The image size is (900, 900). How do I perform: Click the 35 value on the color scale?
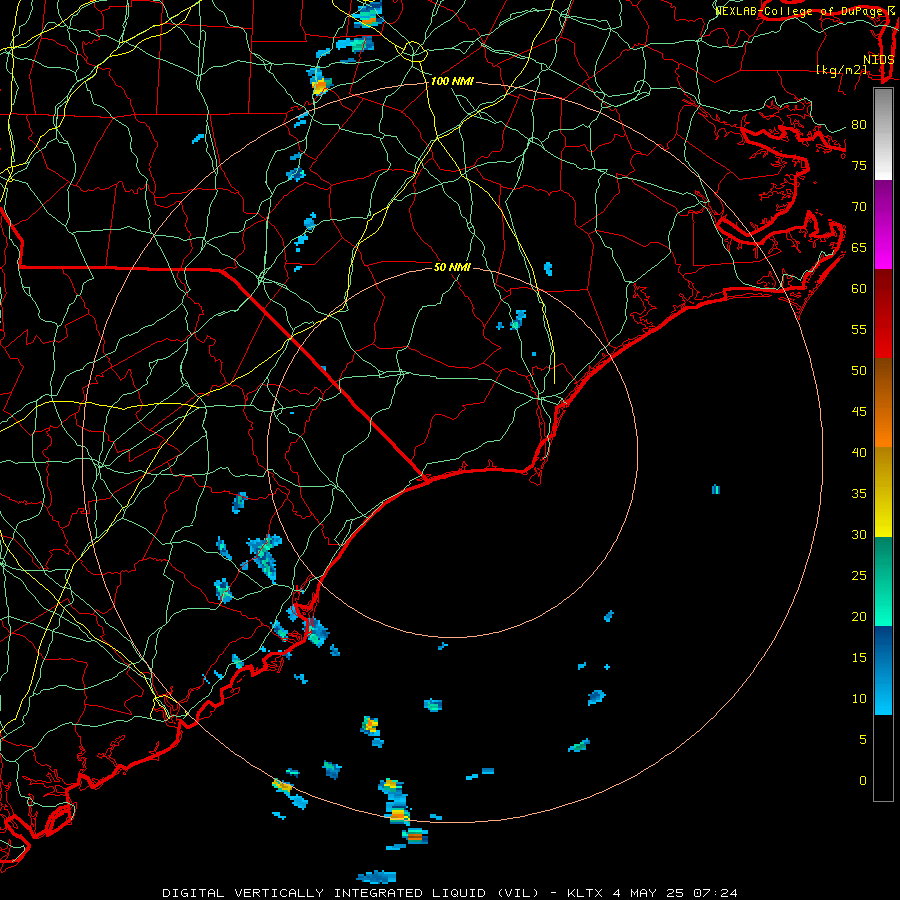point(859,494)
